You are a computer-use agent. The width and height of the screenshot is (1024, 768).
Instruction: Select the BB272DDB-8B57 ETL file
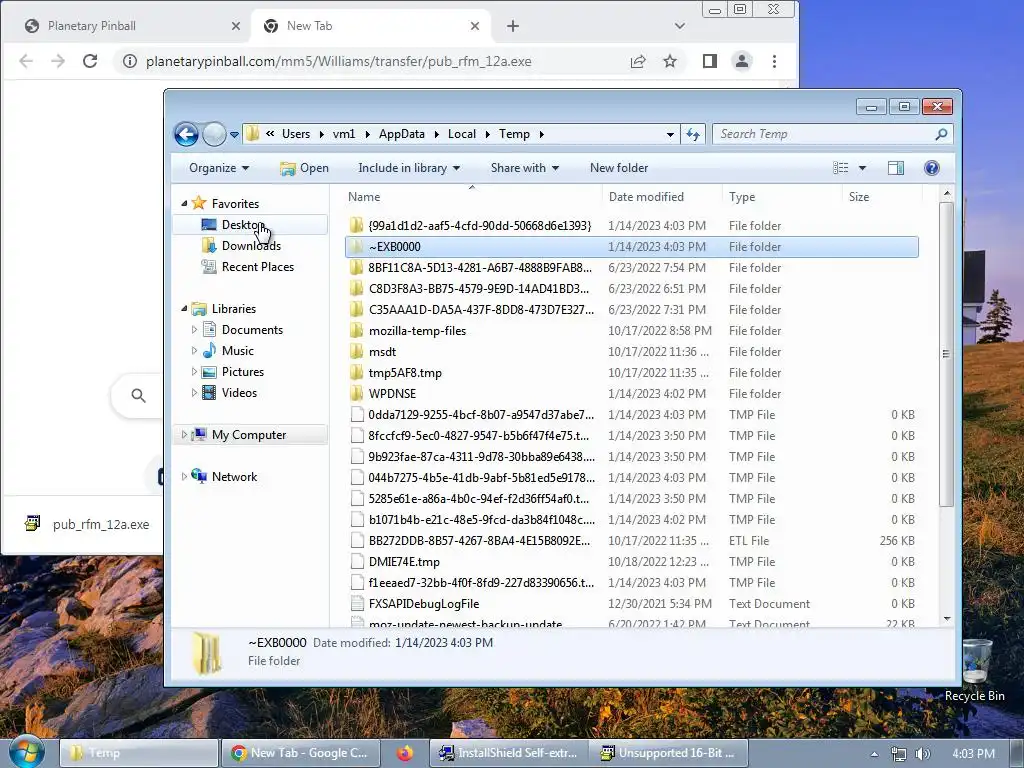[x=632, y=541]
